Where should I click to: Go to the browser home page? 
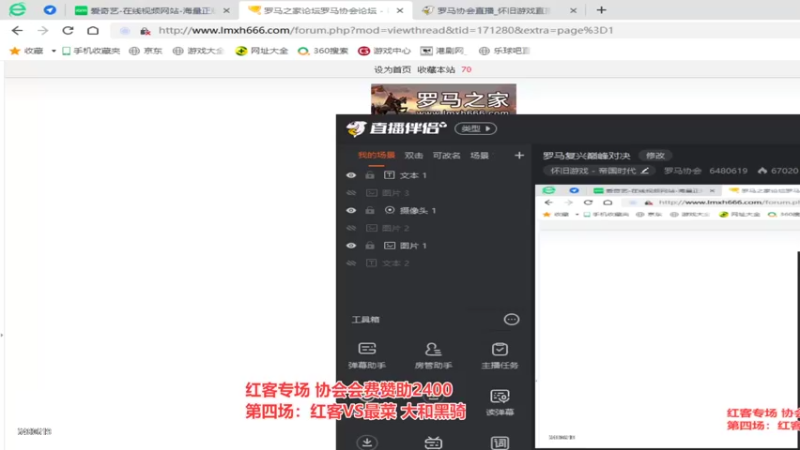[x=93, y=31]
